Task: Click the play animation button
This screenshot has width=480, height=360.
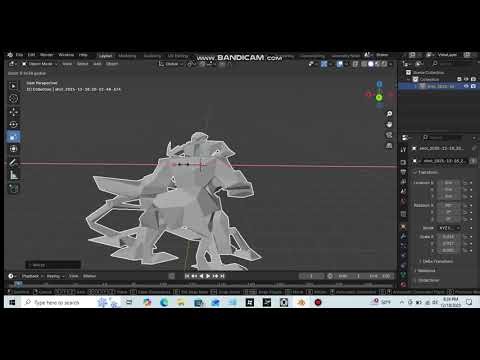Action: pos(208,276)
